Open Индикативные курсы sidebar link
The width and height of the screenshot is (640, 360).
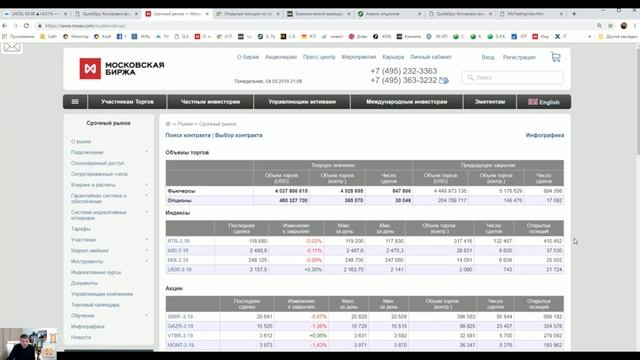coord(96,272)
